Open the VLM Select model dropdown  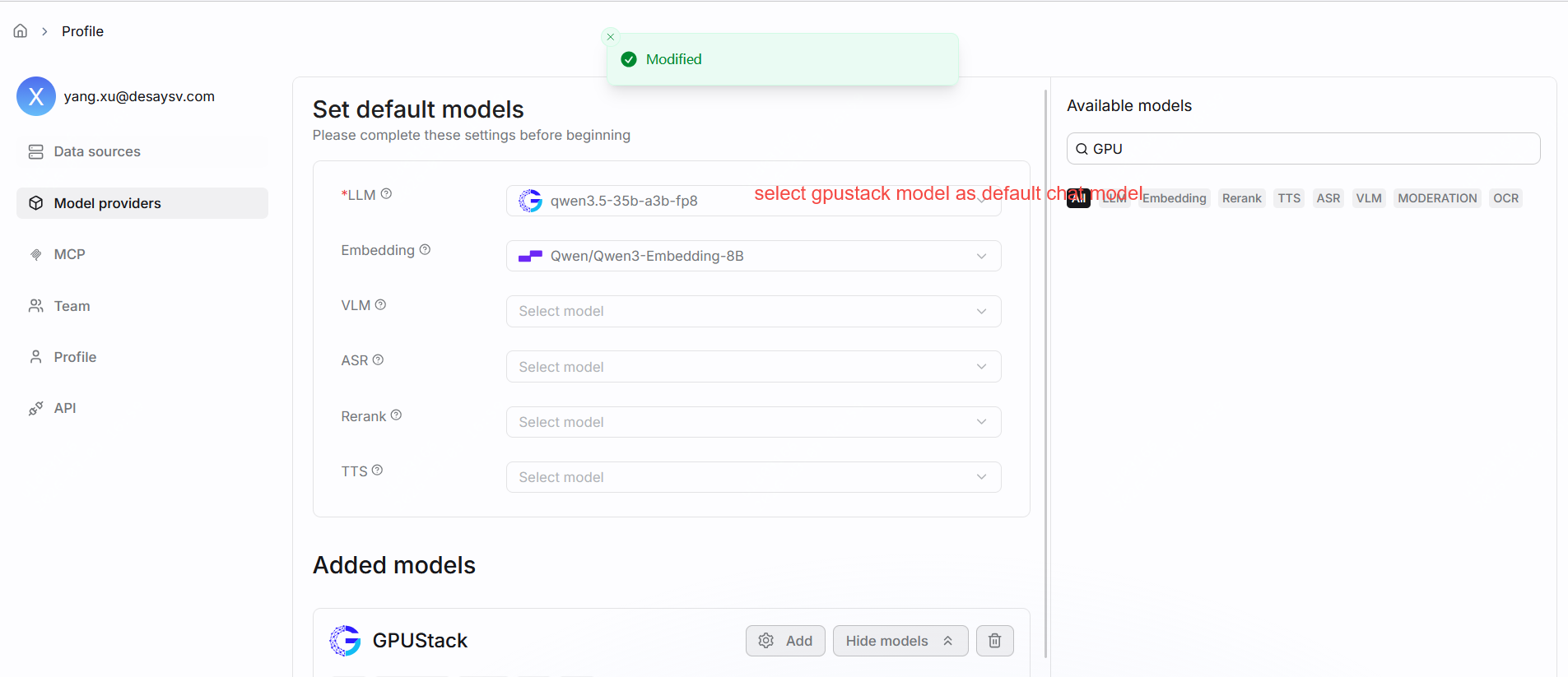coord(753,311)
